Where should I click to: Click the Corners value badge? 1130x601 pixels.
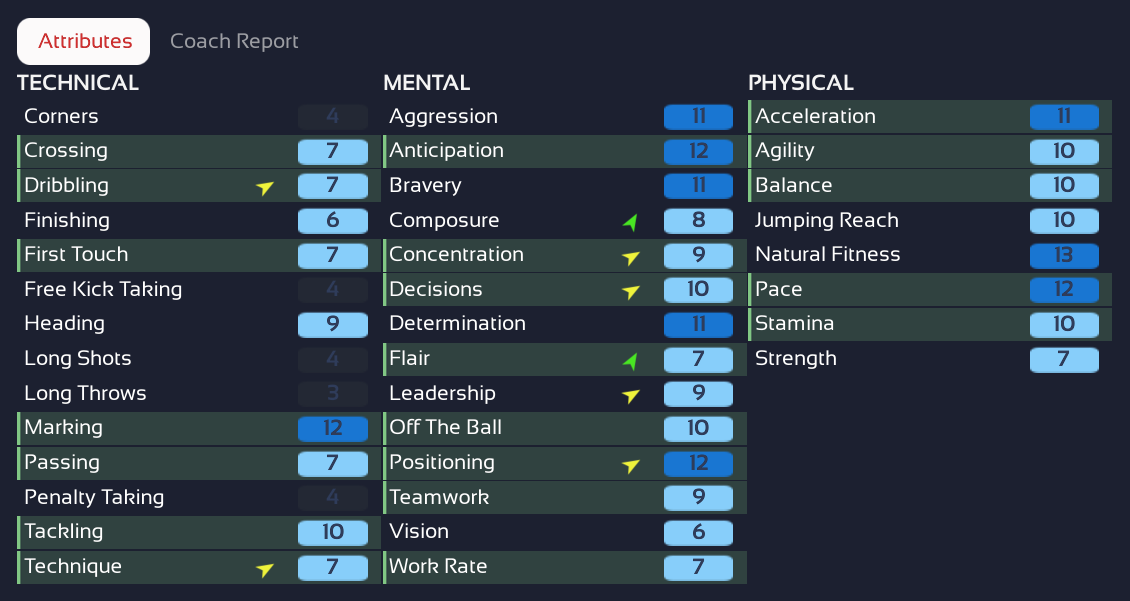[x=333, y=117]
